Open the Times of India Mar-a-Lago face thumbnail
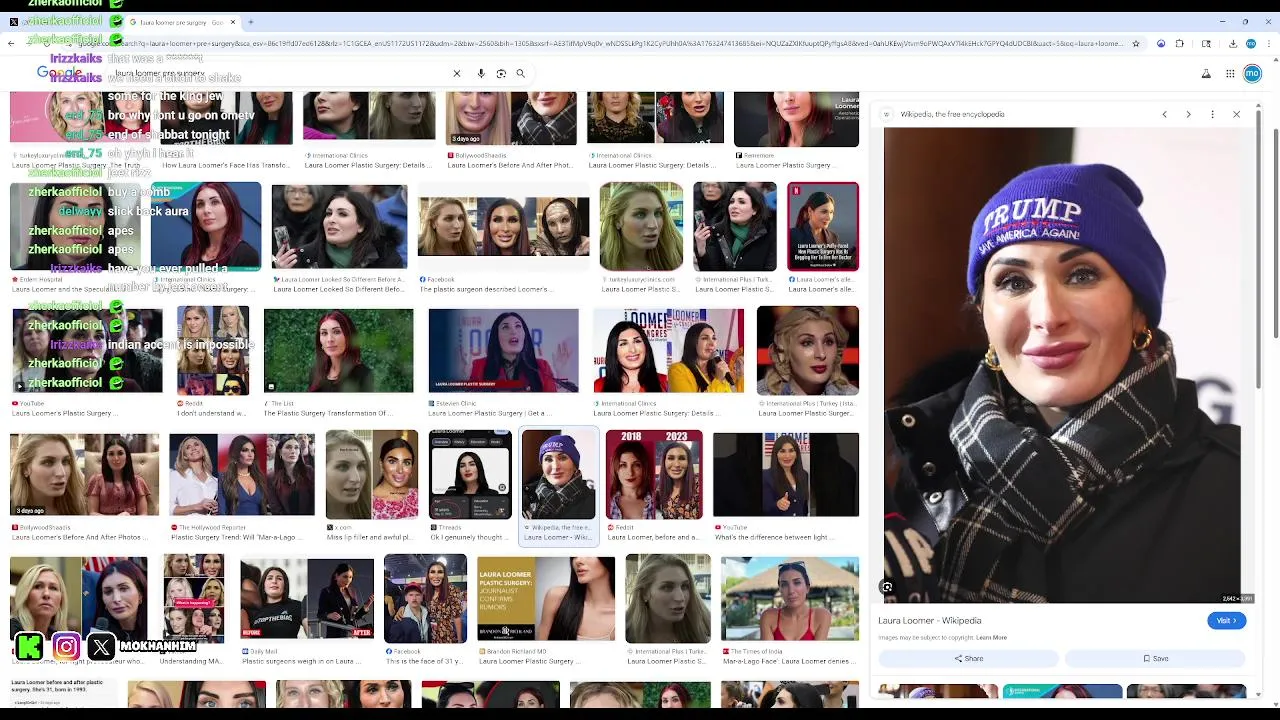The height and width of the screenshot is (720, 1280). coord(790,598)
